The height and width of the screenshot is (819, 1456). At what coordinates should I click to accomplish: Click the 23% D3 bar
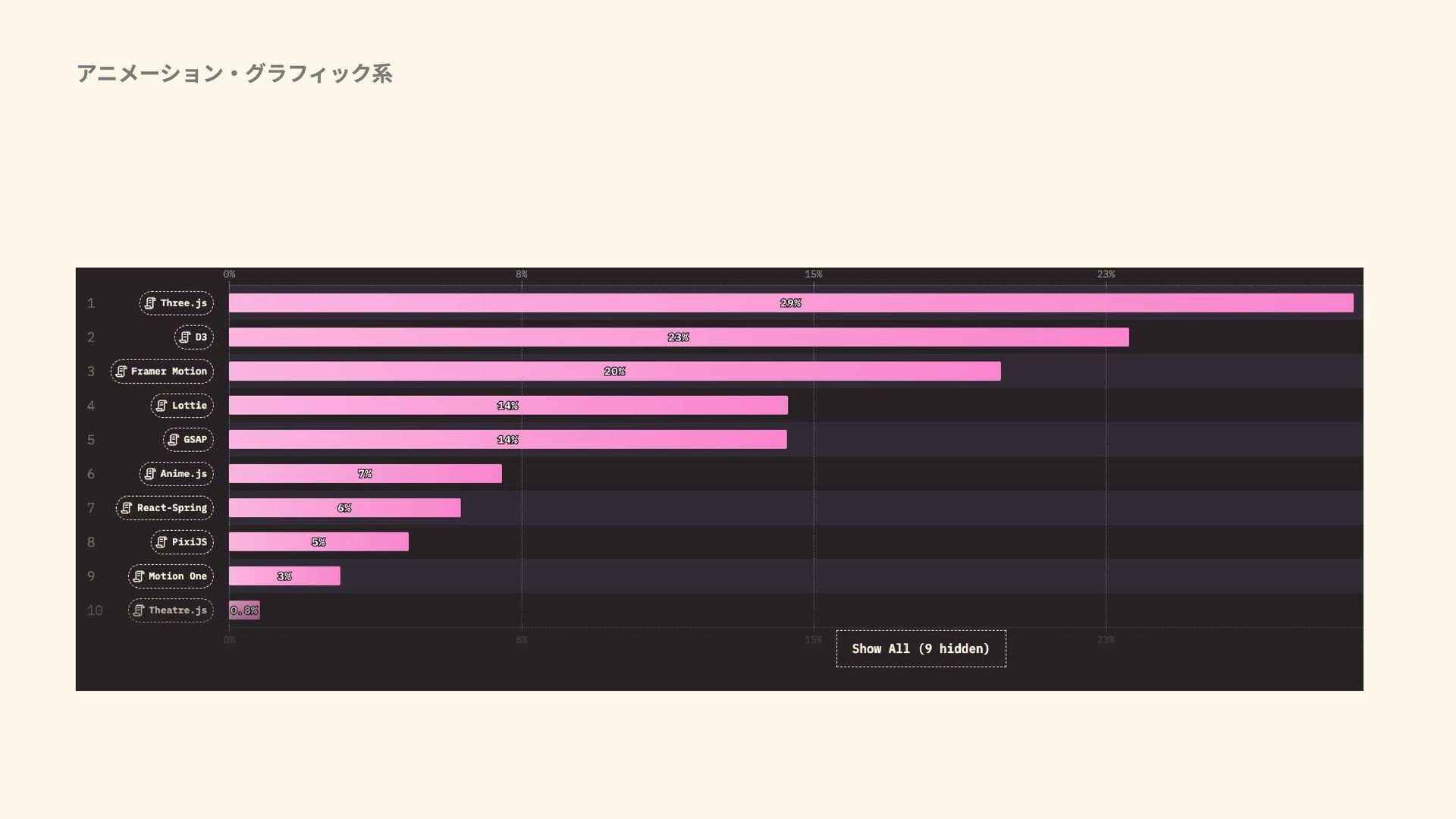679,337
